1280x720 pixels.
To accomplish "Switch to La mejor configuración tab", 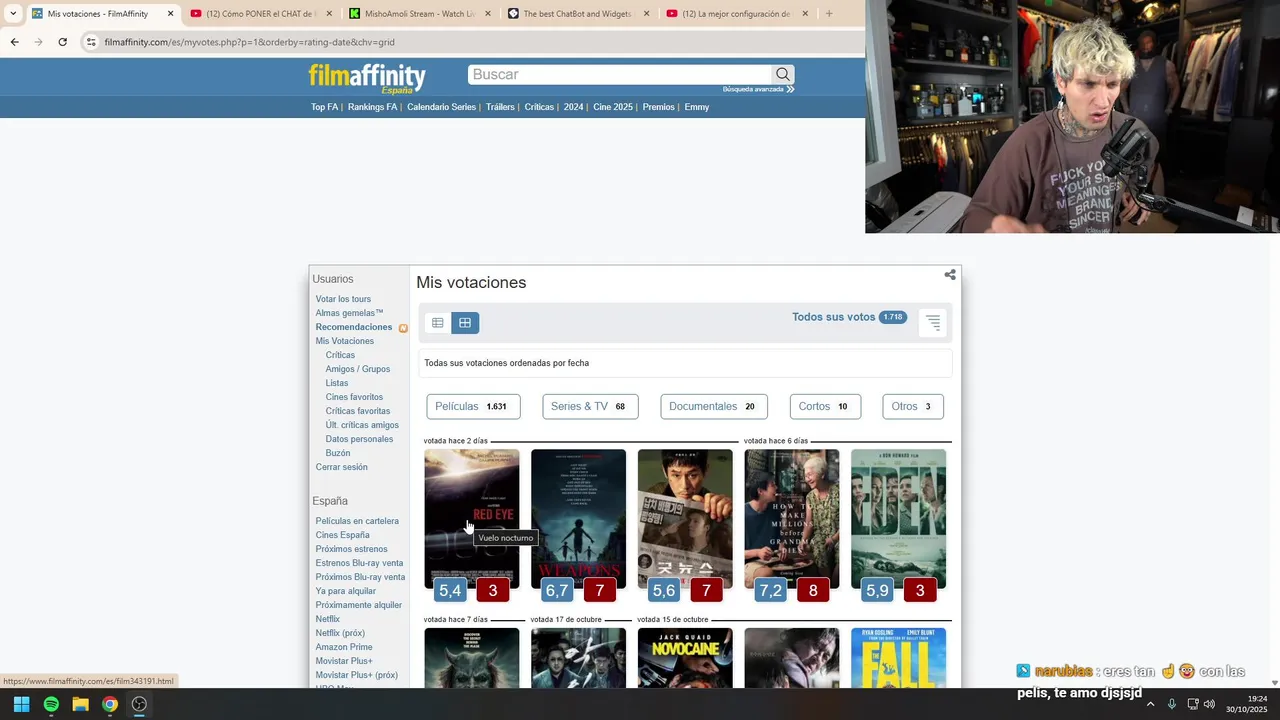I will (x=738, y=14).
